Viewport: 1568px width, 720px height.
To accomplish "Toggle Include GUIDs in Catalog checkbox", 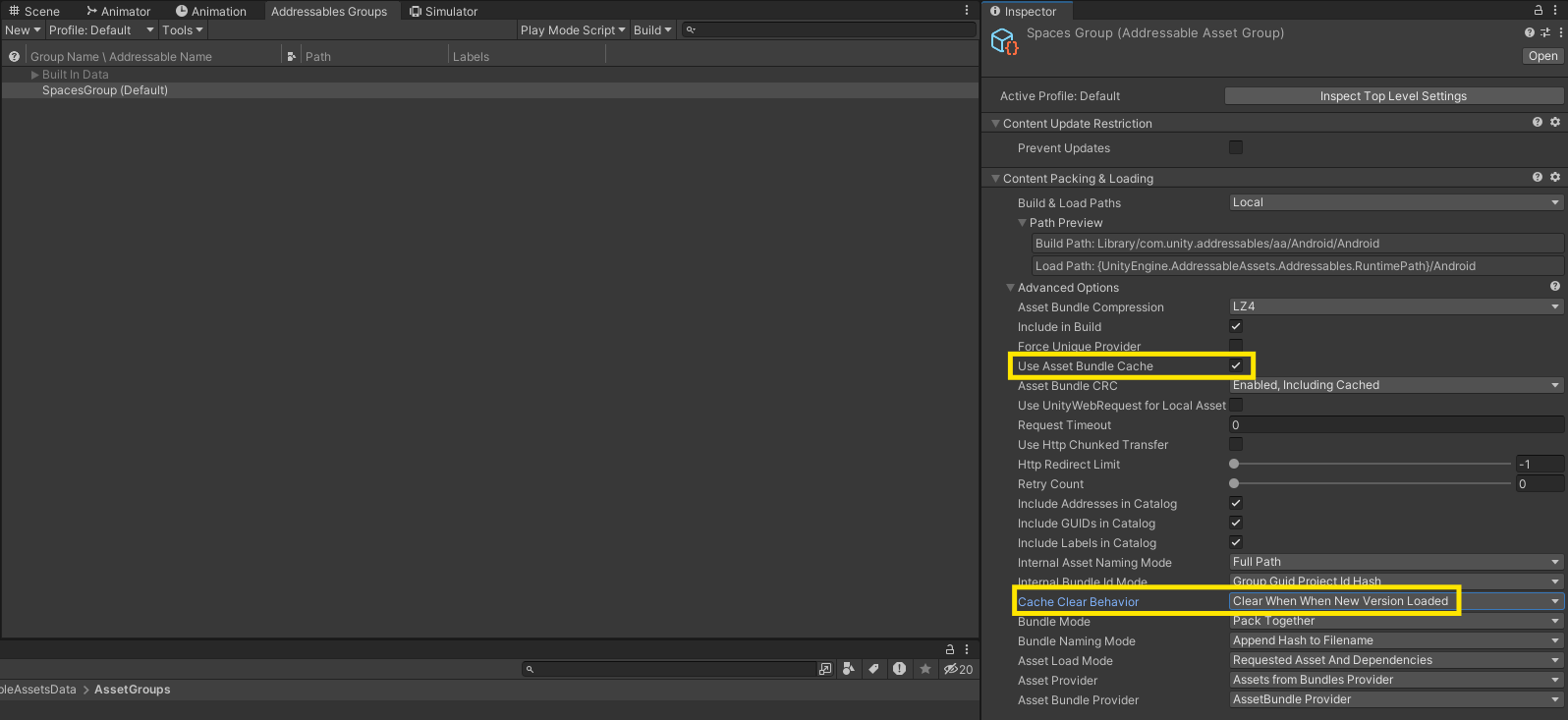I will (1236, 523).
